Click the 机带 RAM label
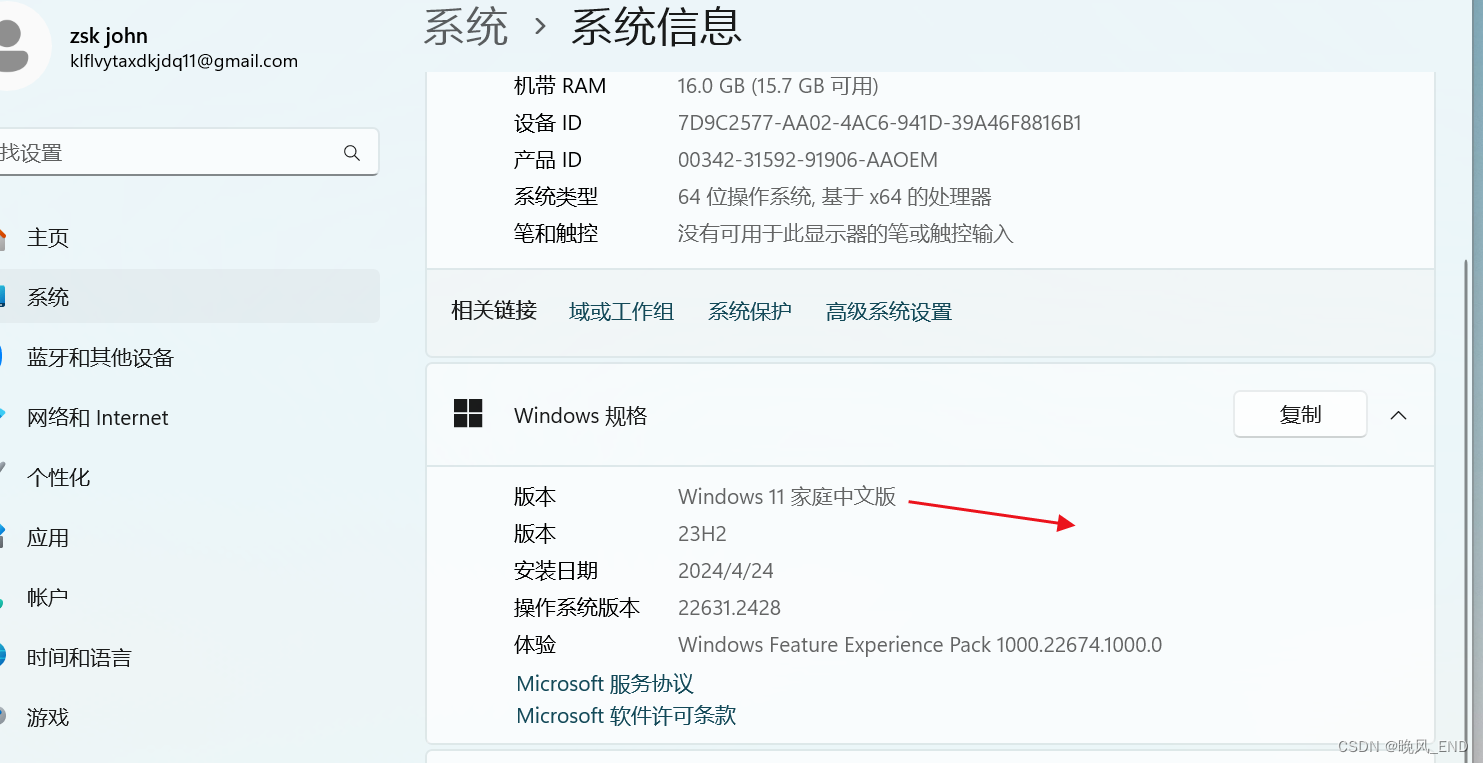The height and width of the screenshot is (763, 1483). coord(560,86)
